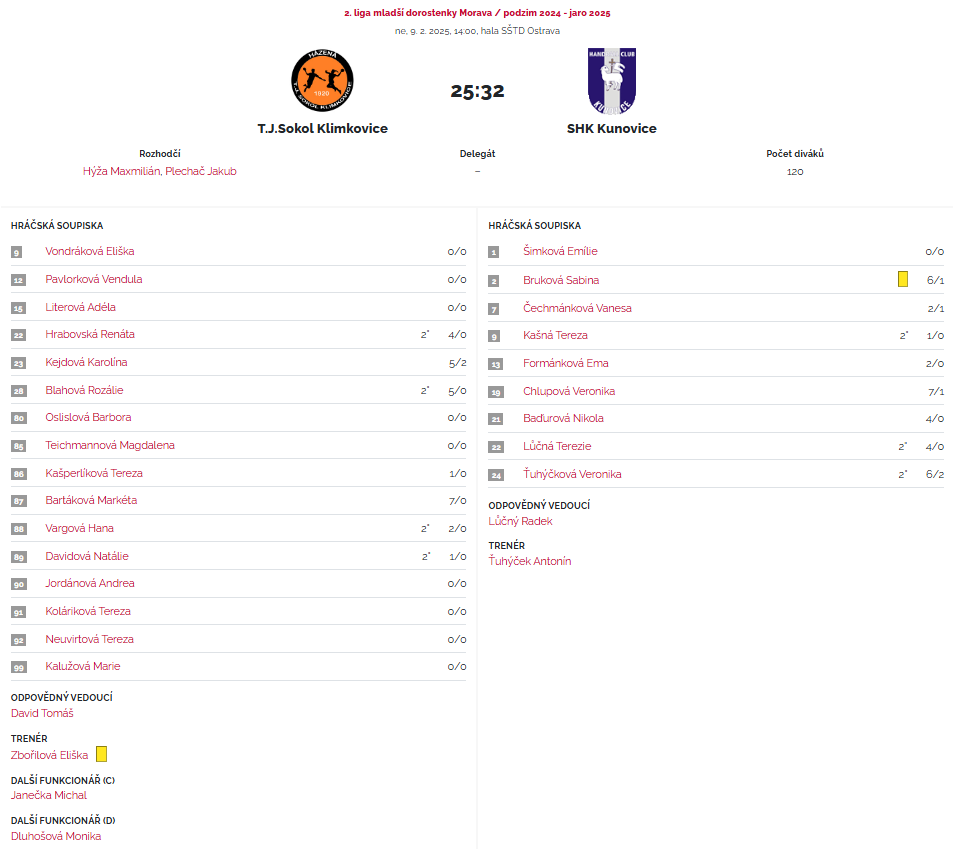The width and height of the screenshot is (953, 849).
Task: Click yellow card icon next to Bruková Sabina
Action: 903,280
